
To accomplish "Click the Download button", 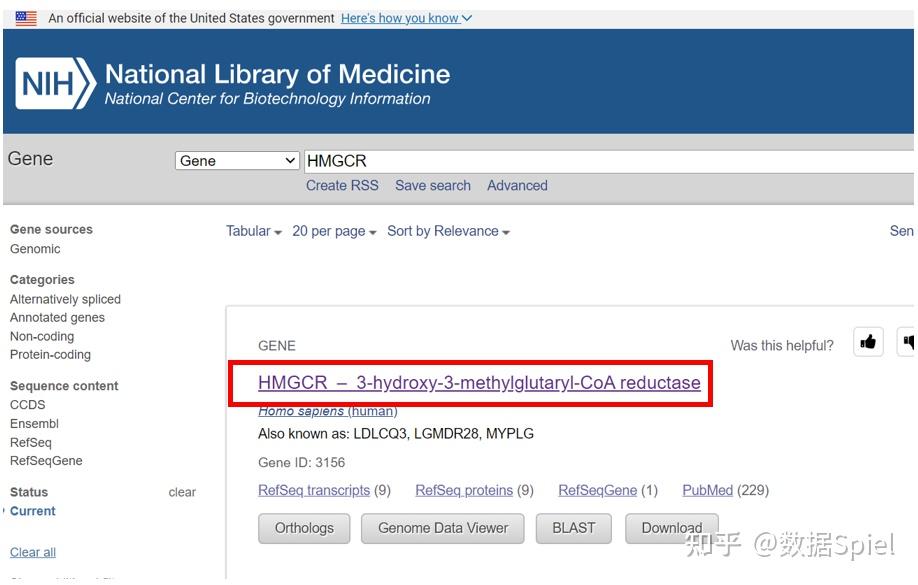I will click(672, 528).
